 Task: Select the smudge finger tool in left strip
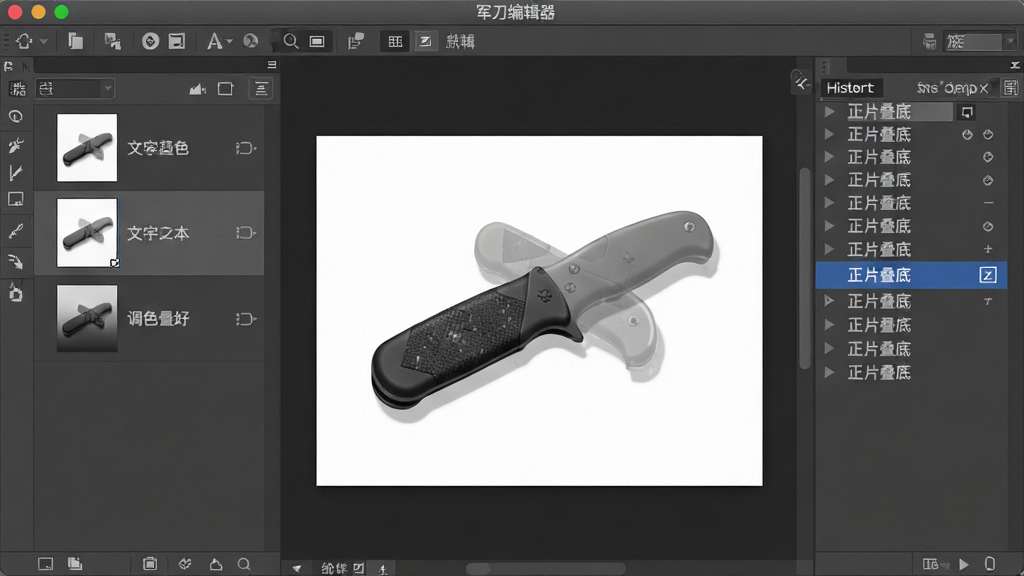click(16, 261)
